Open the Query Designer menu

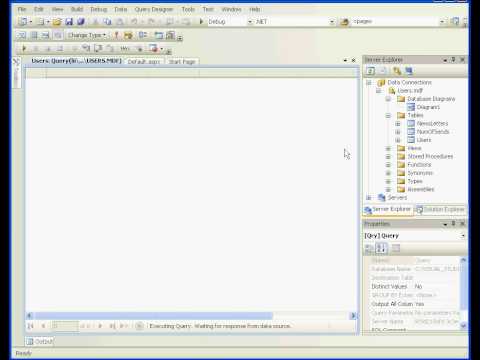click(x=154, y=9)
